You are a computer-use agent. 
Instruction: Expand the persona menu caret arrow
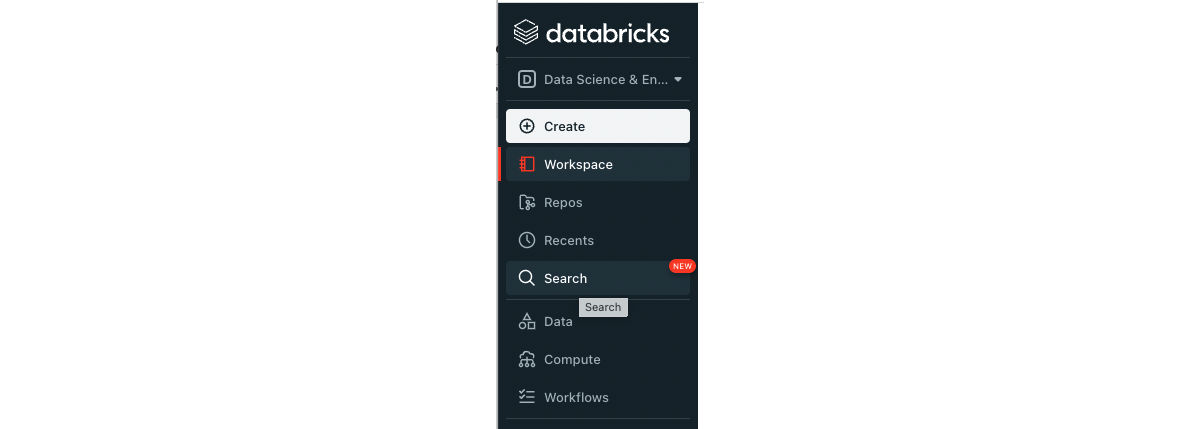tap(678, 79)
